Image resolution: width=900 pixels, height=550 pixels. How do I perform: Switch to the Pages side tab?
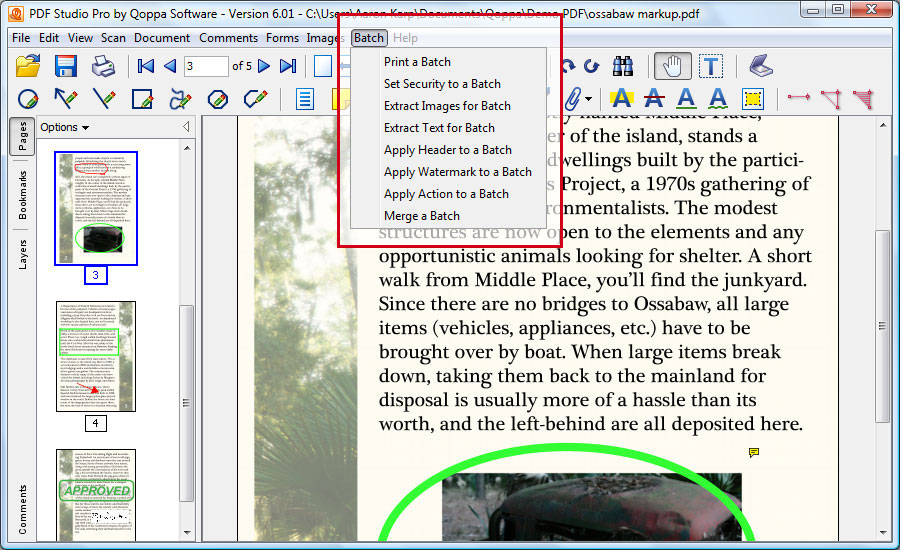coord(22,136)
